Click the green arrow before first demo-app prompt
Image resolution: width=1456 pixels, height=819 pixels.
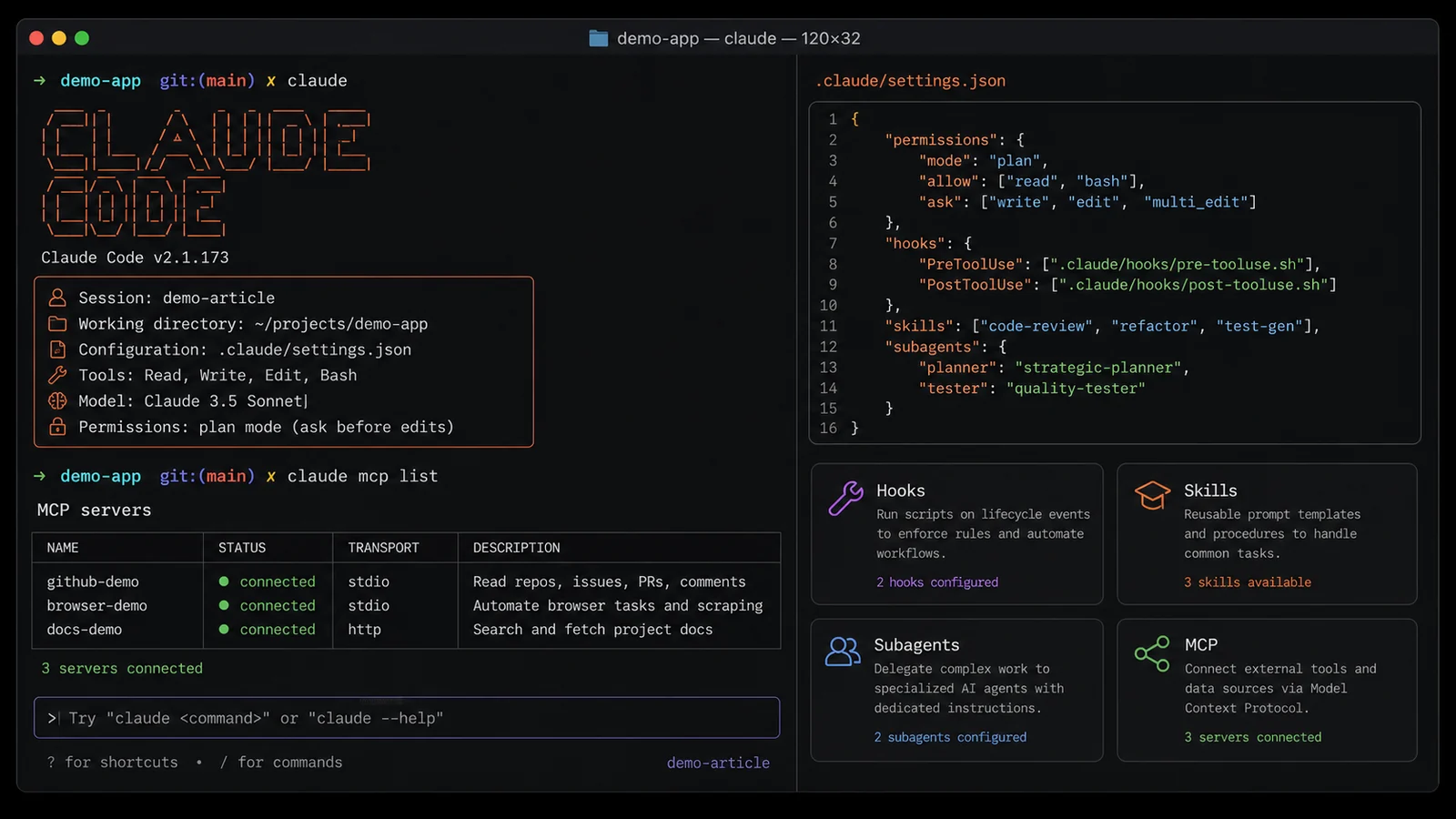click(x=39, y=80)
